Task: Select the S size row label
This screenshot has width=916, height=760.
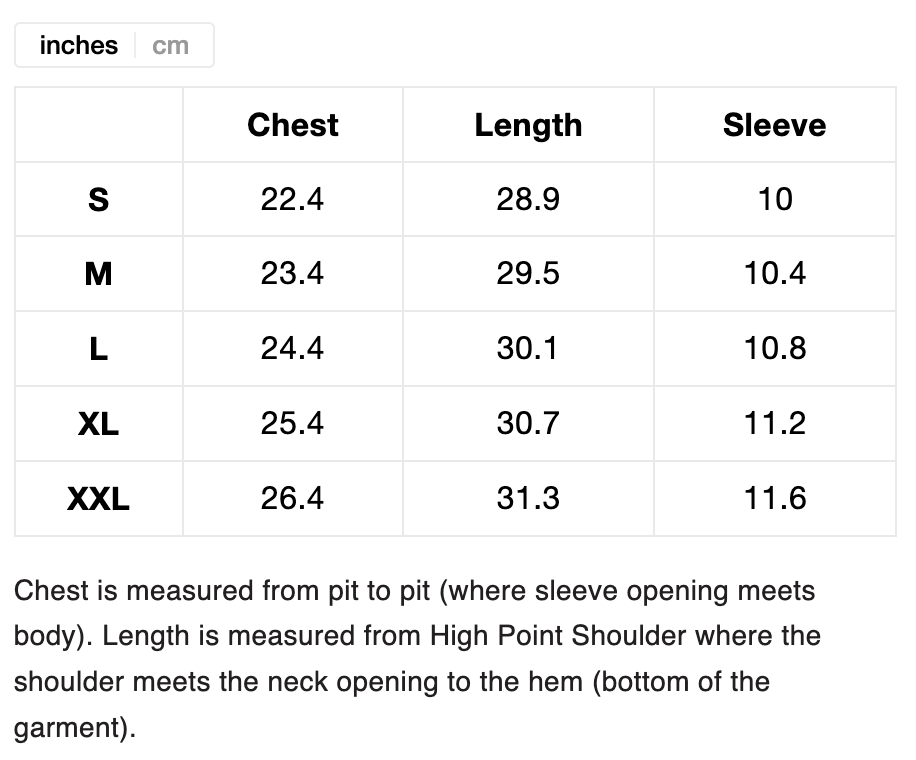Action: point(98,199)
